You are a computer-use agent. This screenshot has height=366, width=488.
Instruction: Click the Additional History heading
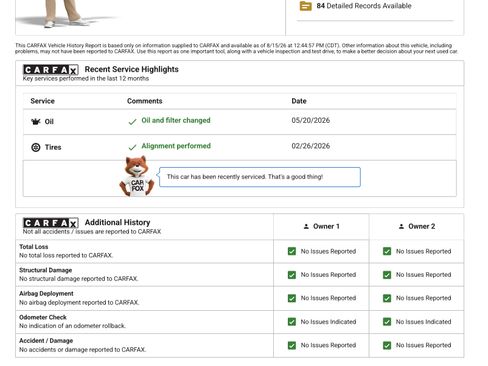pyautogui.click(x=117, y=222)
